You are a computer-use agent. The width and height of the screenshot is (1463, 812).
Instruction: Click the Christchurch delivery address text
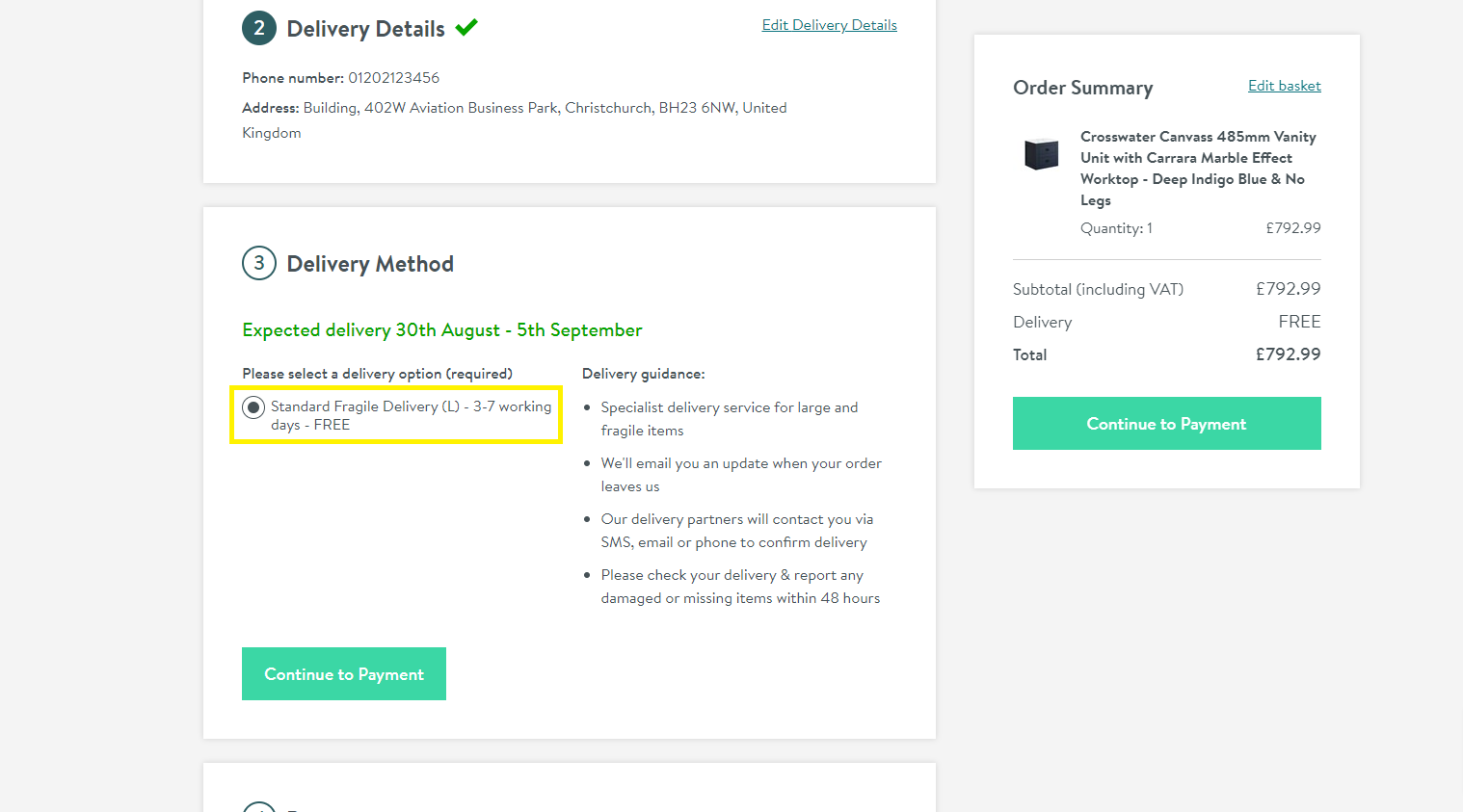[545, 108]
